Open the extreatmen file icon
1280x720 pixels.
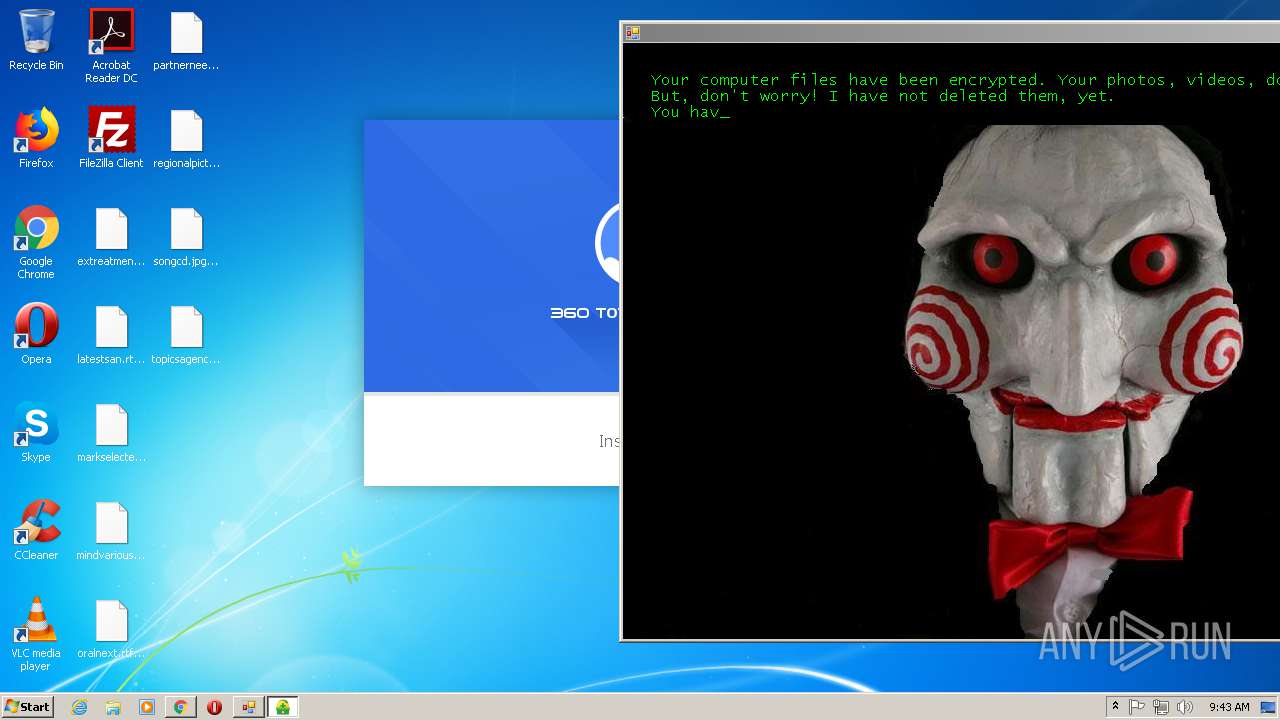pyautogui.click(x=111, y=237)
